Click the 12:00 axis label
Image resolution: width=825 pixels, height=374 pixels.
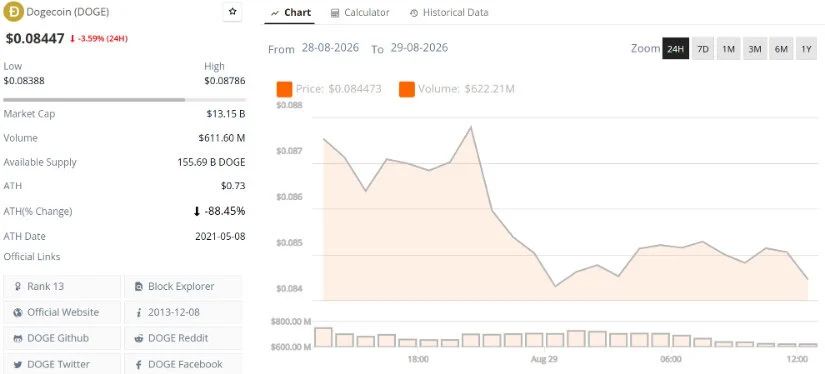coord(797,360)
